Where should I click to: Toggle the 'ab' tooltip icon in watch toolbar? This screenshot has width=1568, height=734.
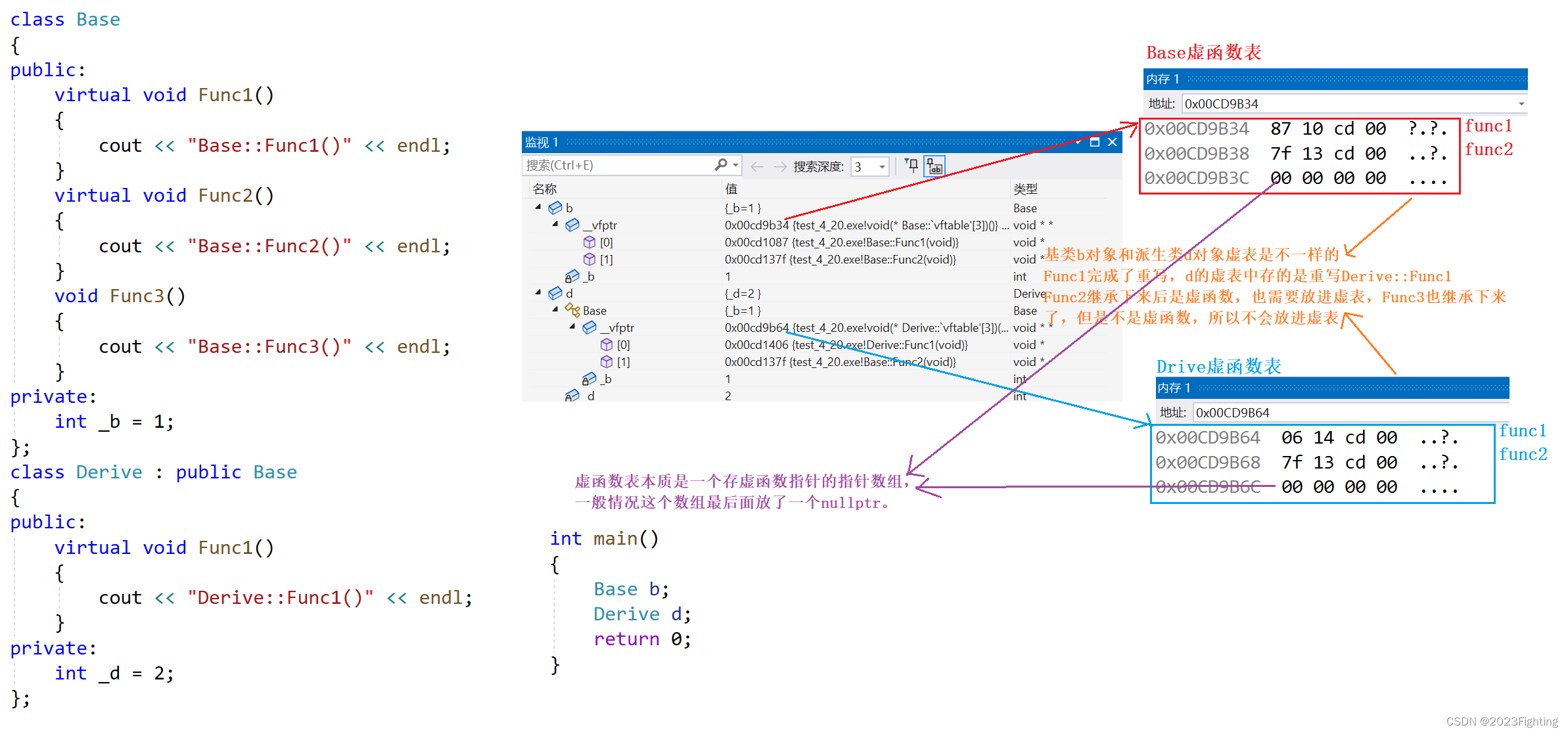tap(934, 166)
